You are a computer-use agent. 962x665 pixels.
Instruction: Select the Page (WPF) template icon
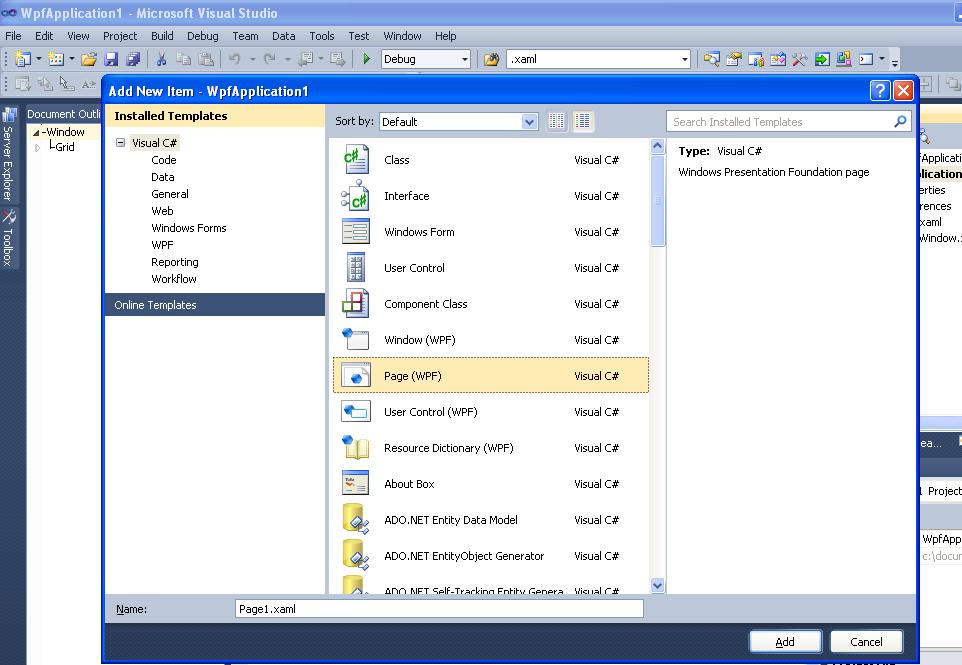pos(355,375)
